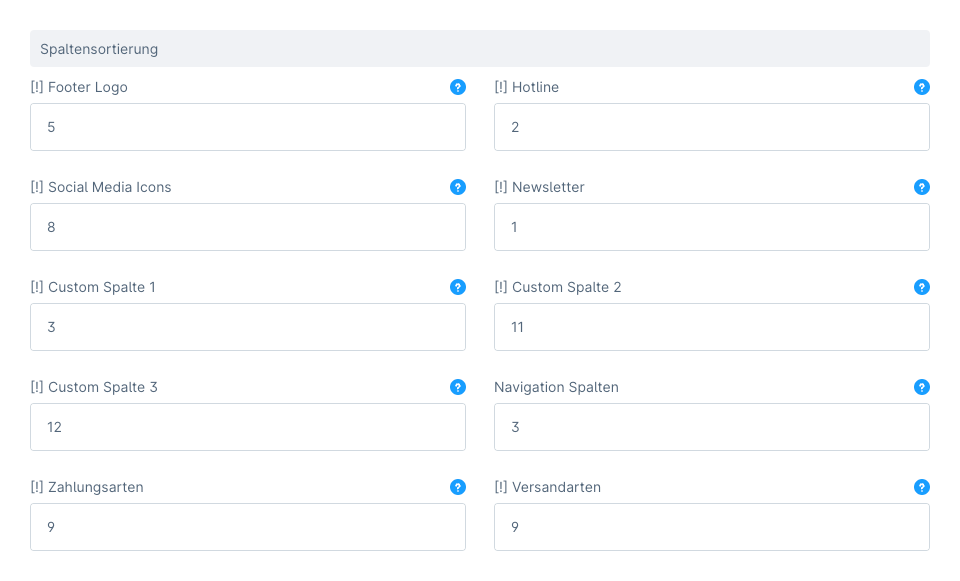Open the Navigation Spalten help icon
This screenshot has height=581, width=960.
click(922, 387)
